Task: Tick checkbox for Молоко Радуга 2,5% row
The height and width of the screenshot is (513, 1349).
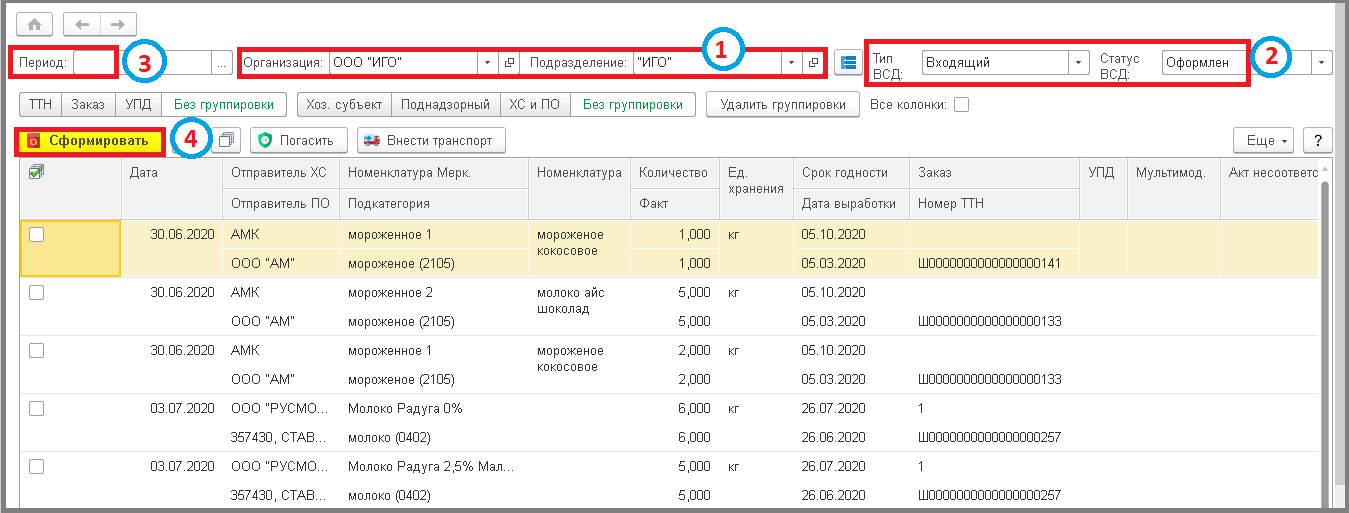Action: pyautogui.click(x=37, y=467)
